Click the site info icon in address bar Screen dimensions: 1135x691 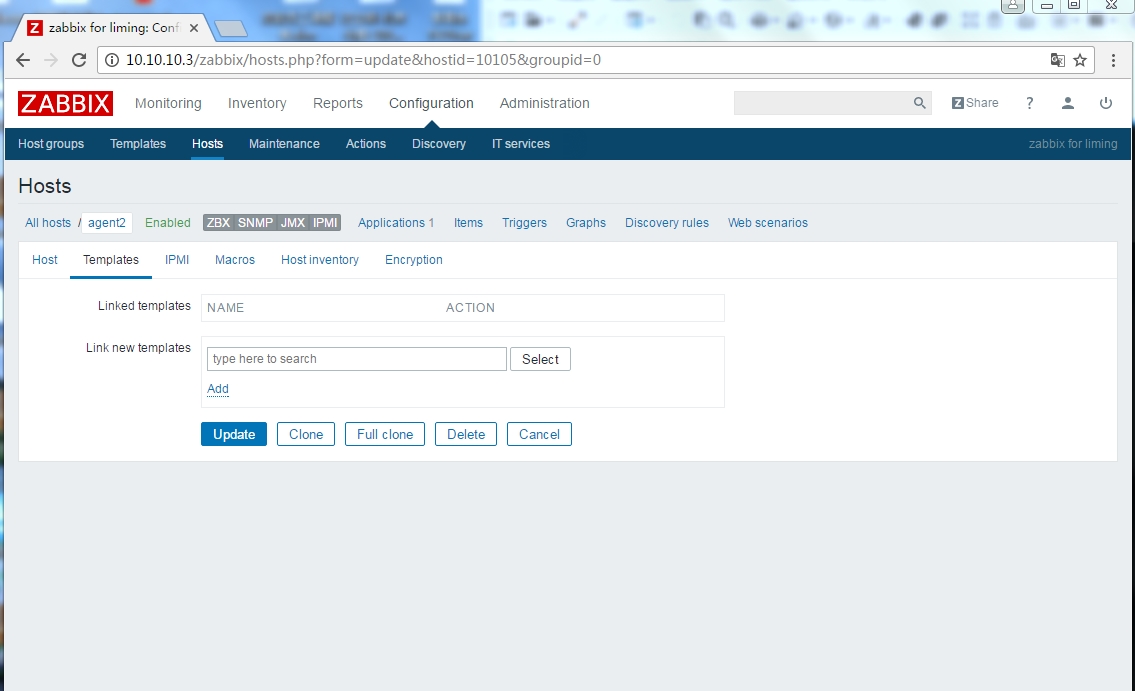111,60
